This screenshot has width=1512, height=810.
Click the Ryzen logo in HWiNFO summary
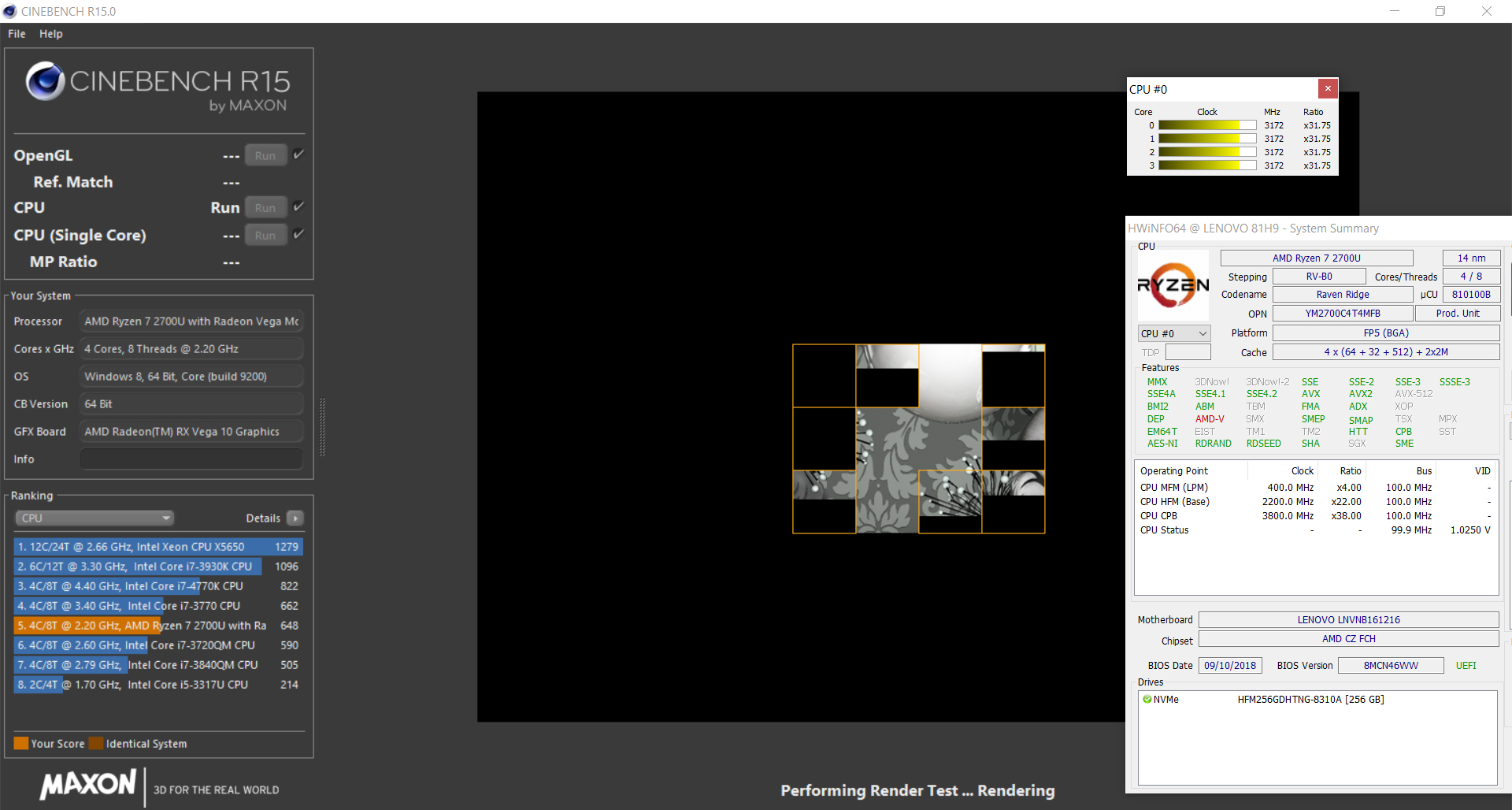click(1173, 284)
